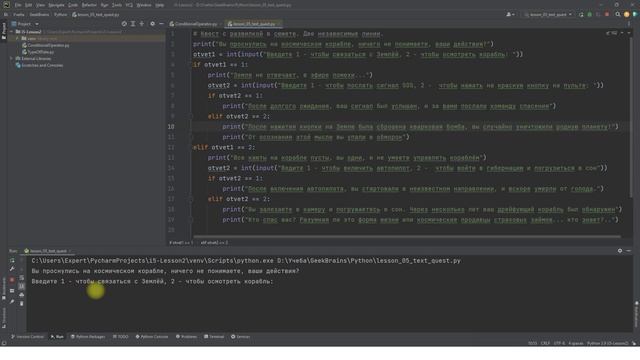Select TypeOfData.py in project tree
Screen dimensions: 640x360
[38, 52]
